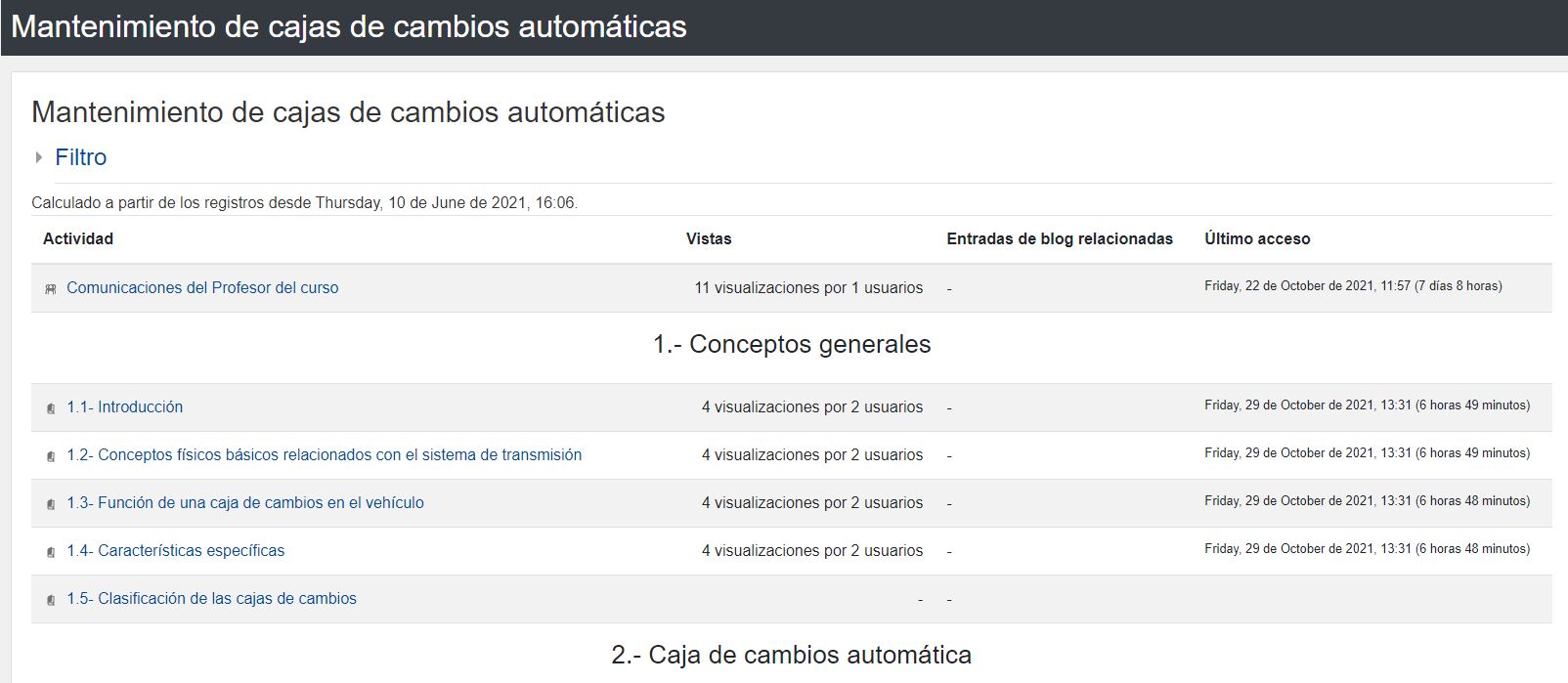Click the icon beside 1.4- Características específicas
1568x683 pixels.
[x=51, y=552]
